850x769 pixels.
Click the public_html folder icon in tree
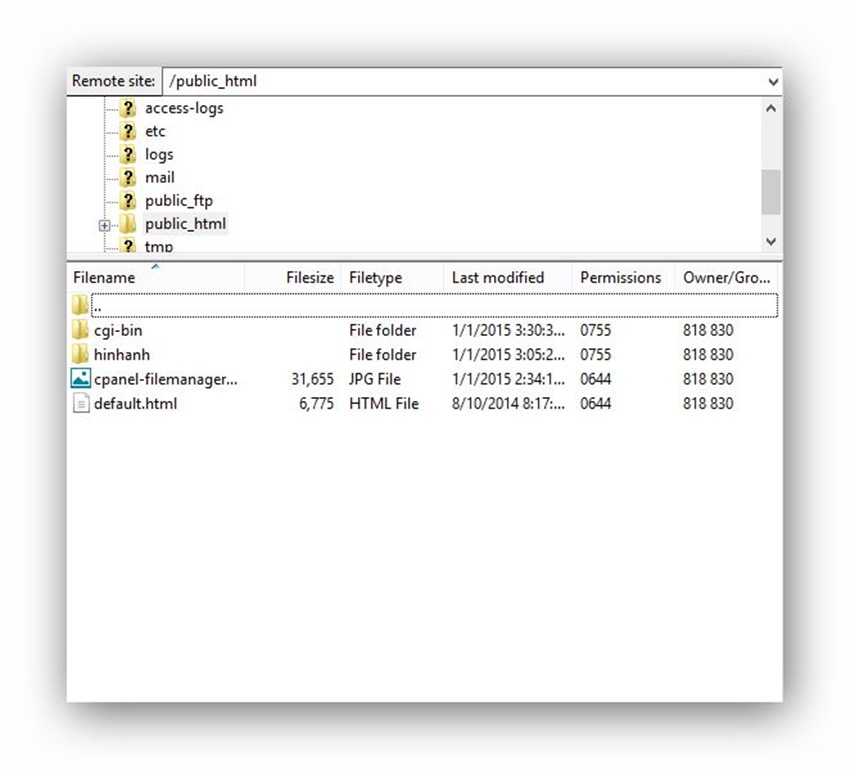pos(128,224)
